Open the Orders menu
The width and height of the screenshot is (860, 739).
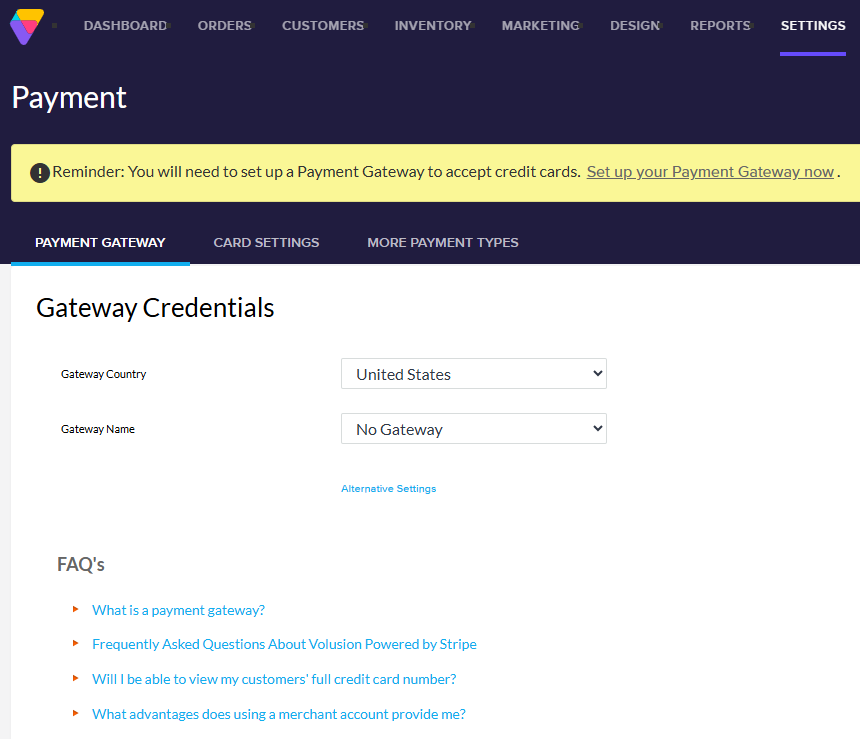(x=224, y=25)
